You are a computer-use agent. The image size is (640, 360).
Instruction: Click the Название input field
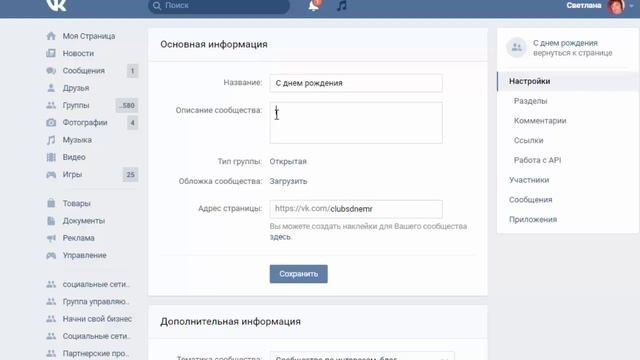[356, 83]
